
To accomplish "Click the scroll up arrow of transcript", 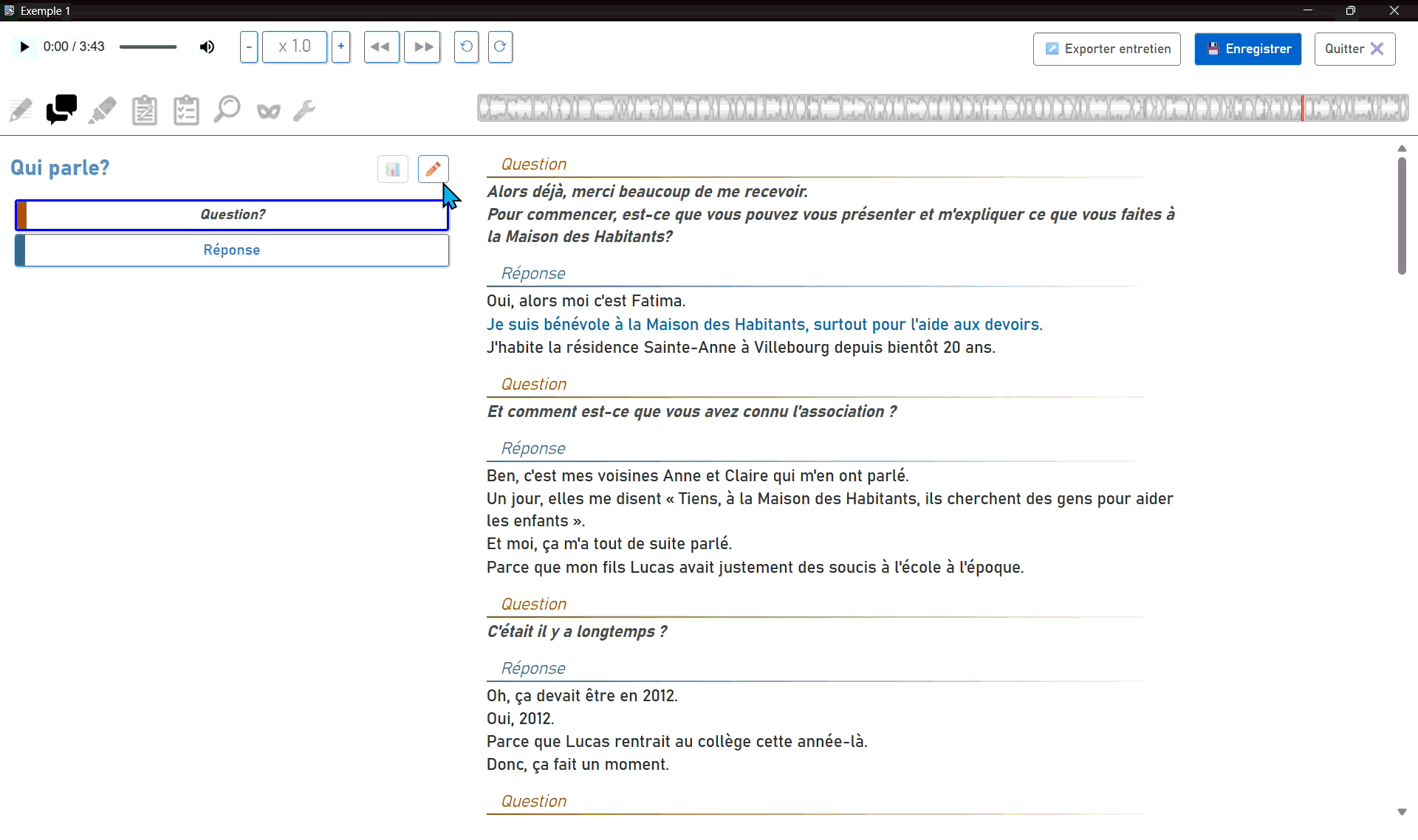I will click(1402, 148).
